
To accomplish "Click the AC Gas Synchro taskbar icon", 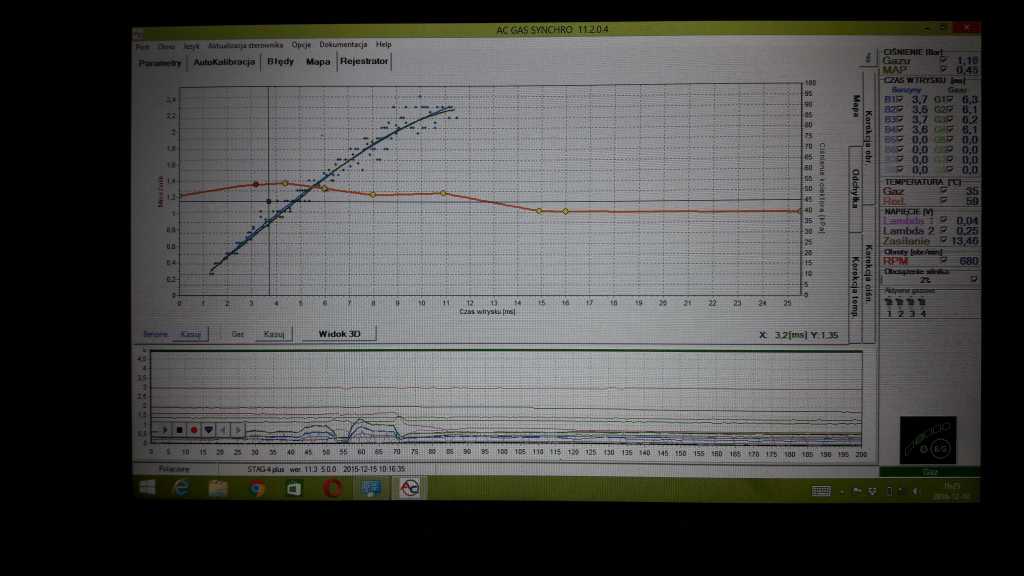I will 408,488.
